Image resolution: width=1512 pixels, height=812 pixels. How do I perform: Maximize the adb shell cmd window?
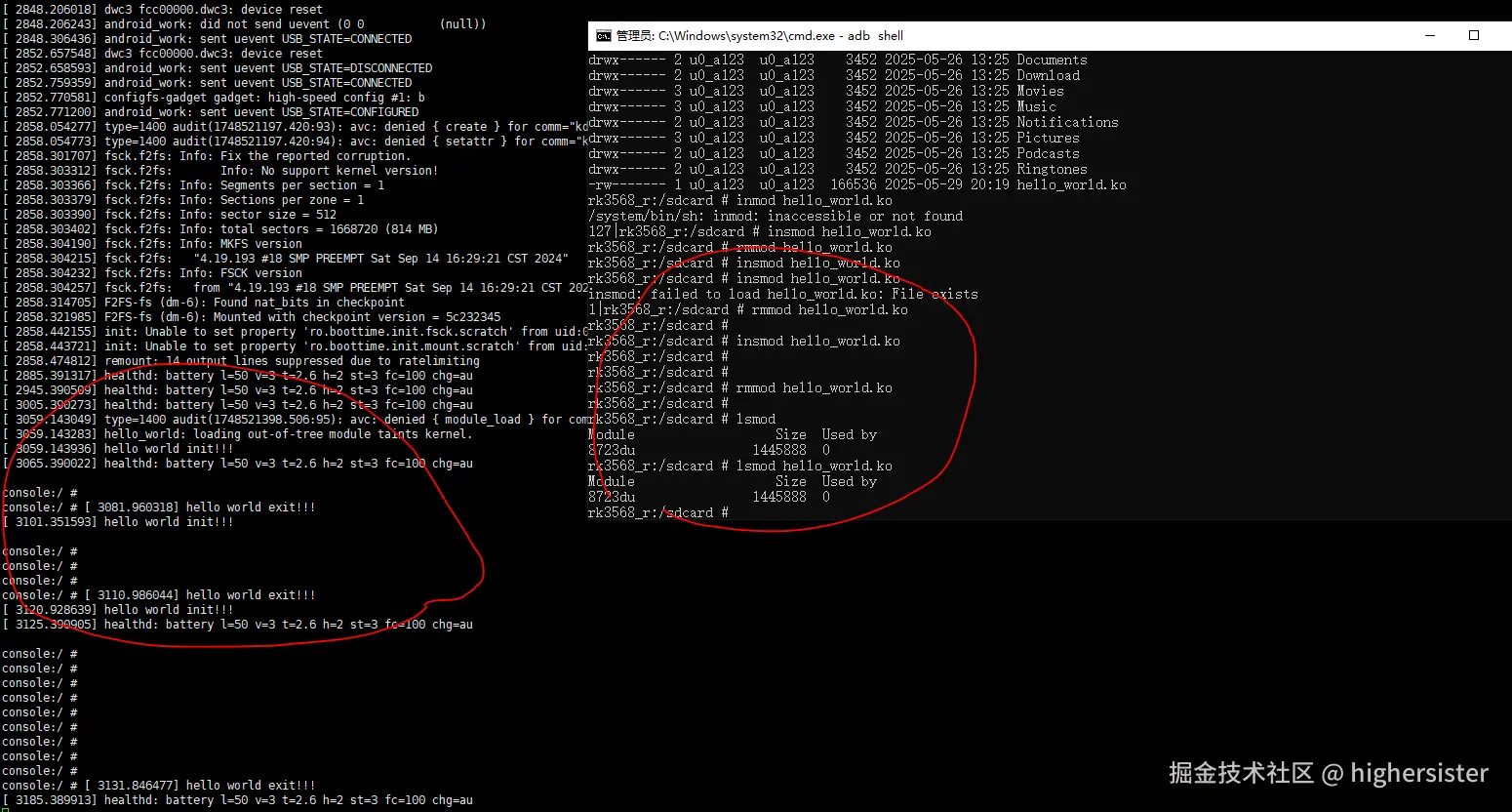(1474, 35)
